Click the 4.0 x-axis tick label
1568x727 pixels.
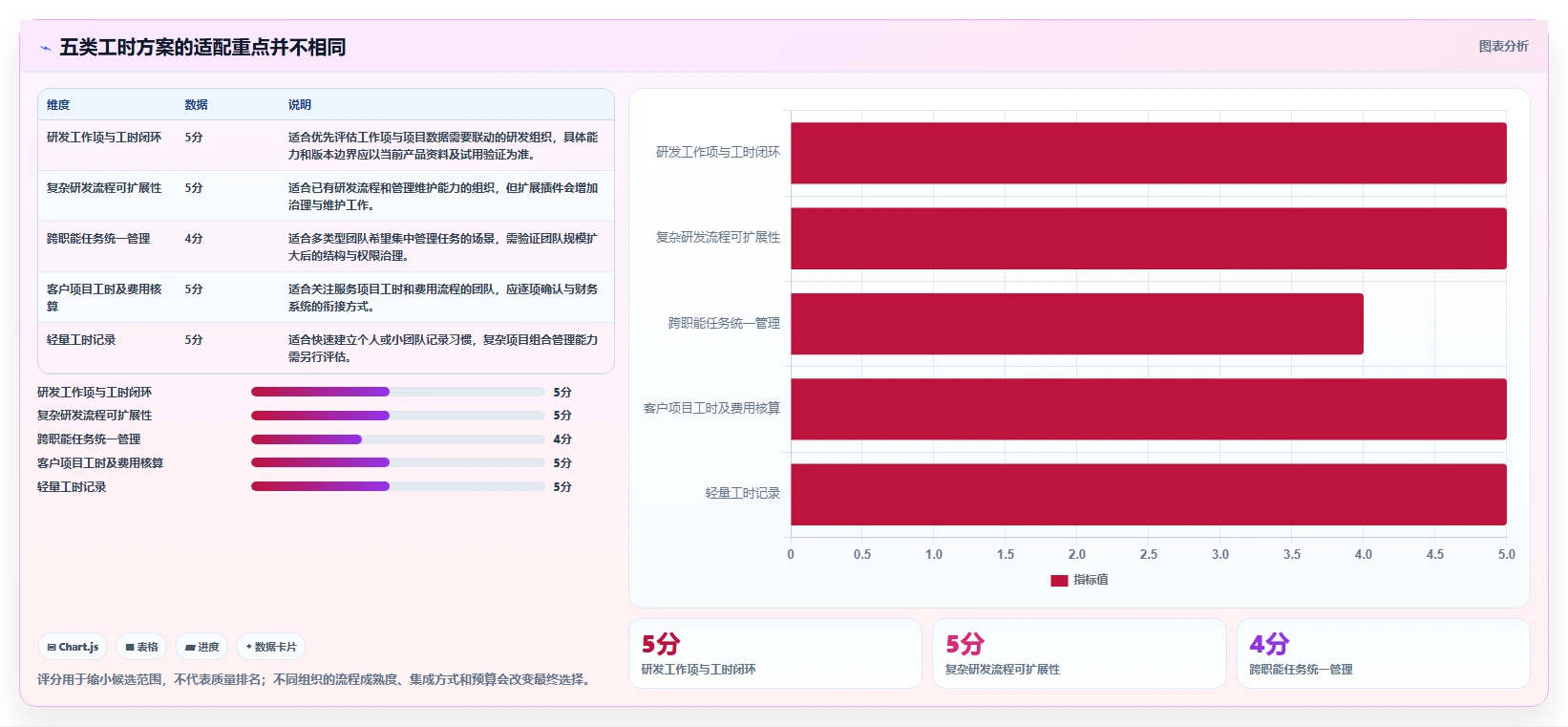pyautogui.click(x=1363, y=554)
